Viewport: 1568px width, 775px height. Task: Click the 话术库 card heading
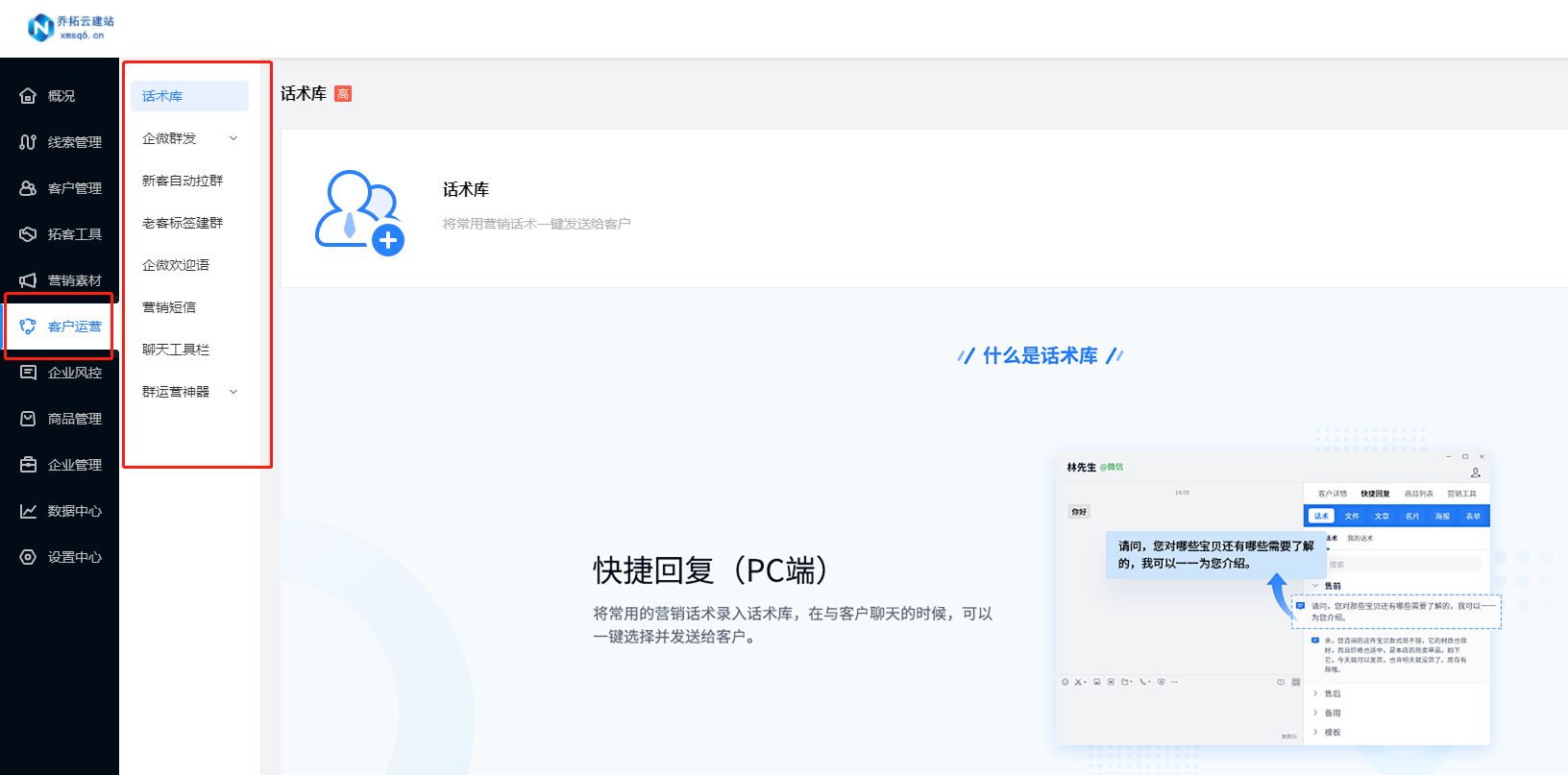coord(466,190)
